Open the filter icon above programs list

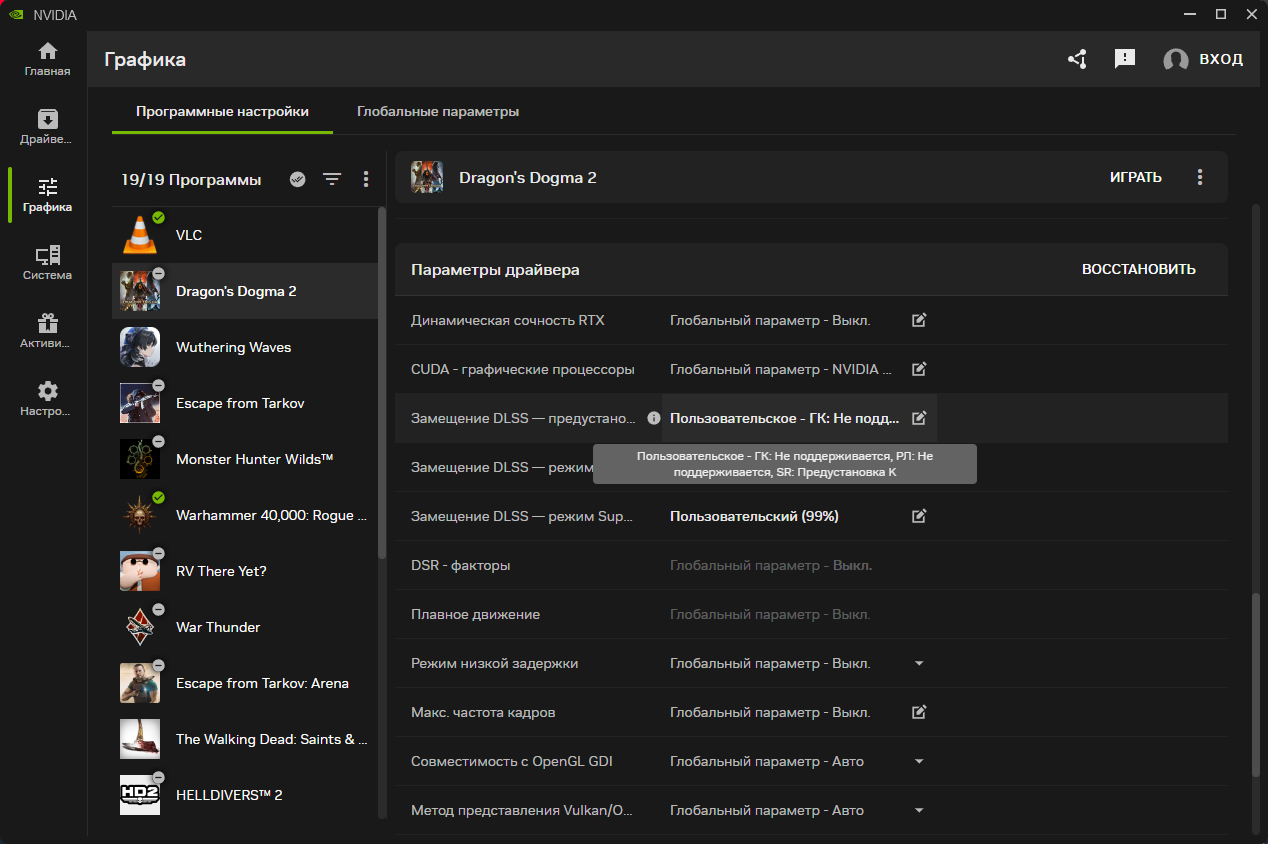(x=332, y=179)
